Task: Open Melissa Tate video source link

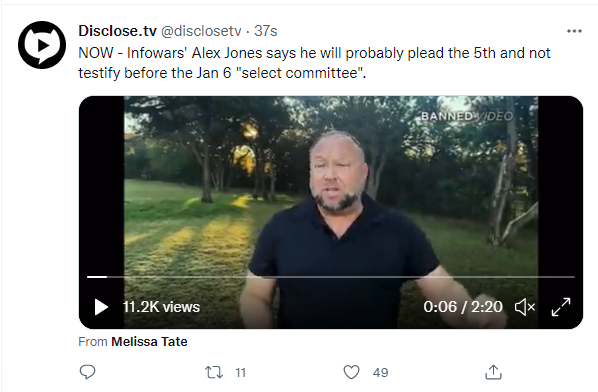Action: click(149, 341)
